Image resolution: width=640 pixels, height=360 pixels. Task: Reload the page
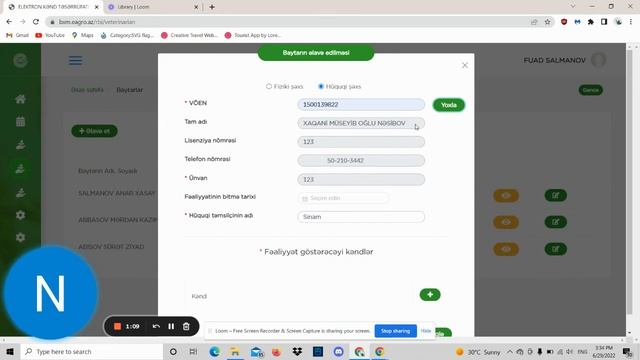(x=36, y=22)
